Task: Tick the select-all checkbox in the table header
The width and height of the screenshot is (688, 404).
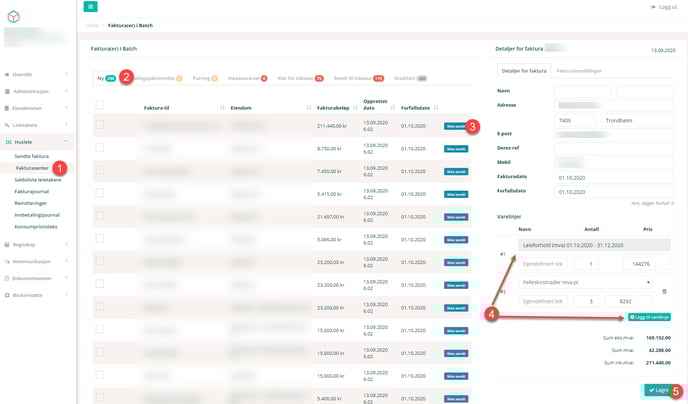Action: [x=100, y=105]
